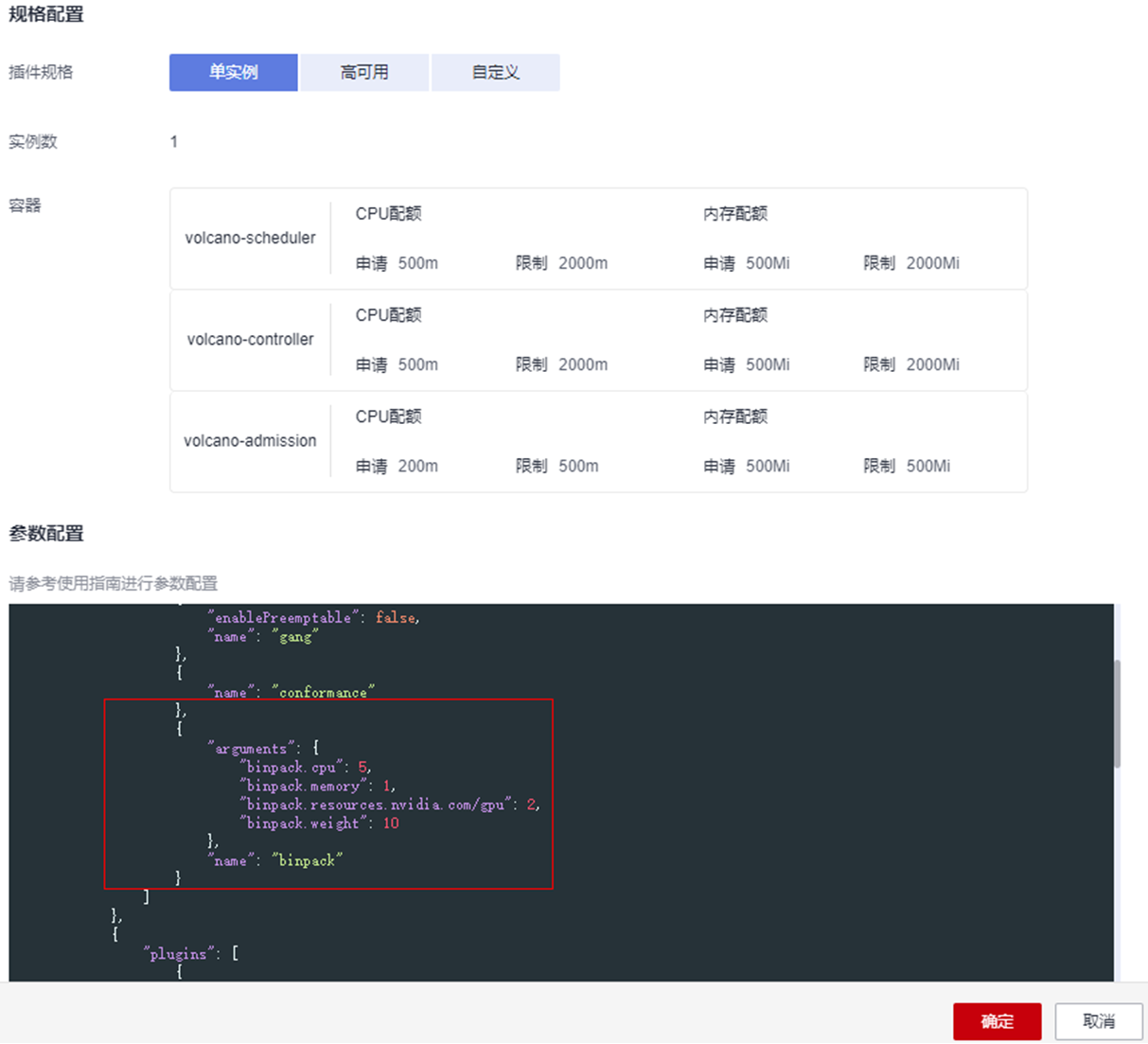The height and width of the screenshot is (1044, 1148).
Task: Click the volcano-controller memory limit 2000Mi value
Action: pyautogui.click(x=932, y=364)
